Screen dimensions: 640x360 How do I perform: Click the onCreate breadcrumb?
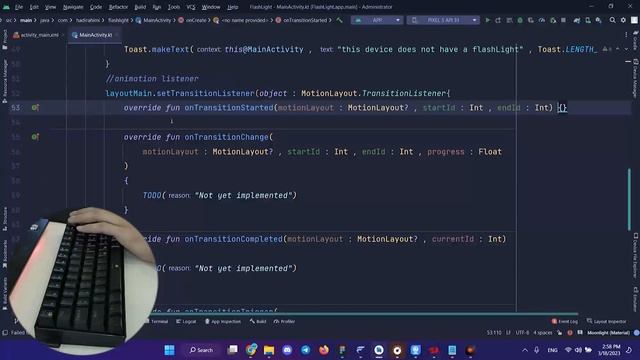coord(192,20)
